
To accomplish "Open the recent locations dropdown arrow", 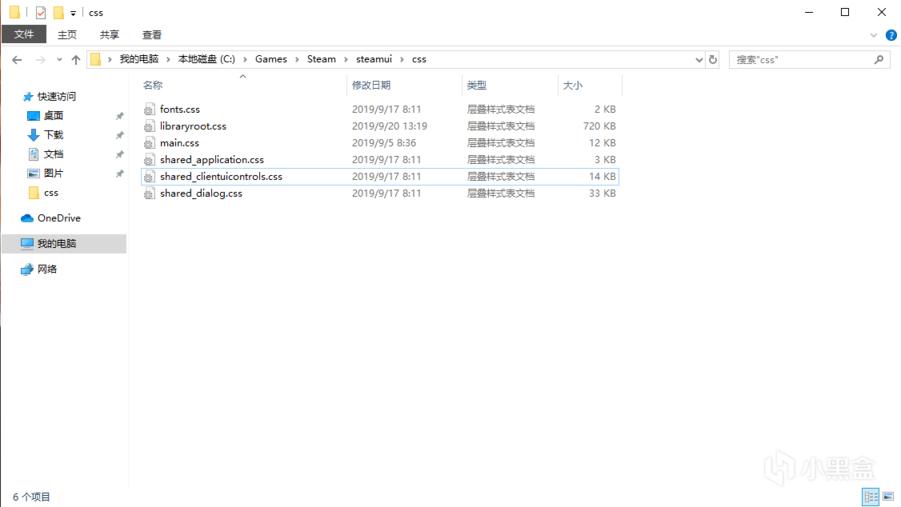I will (x=58, y=60).
